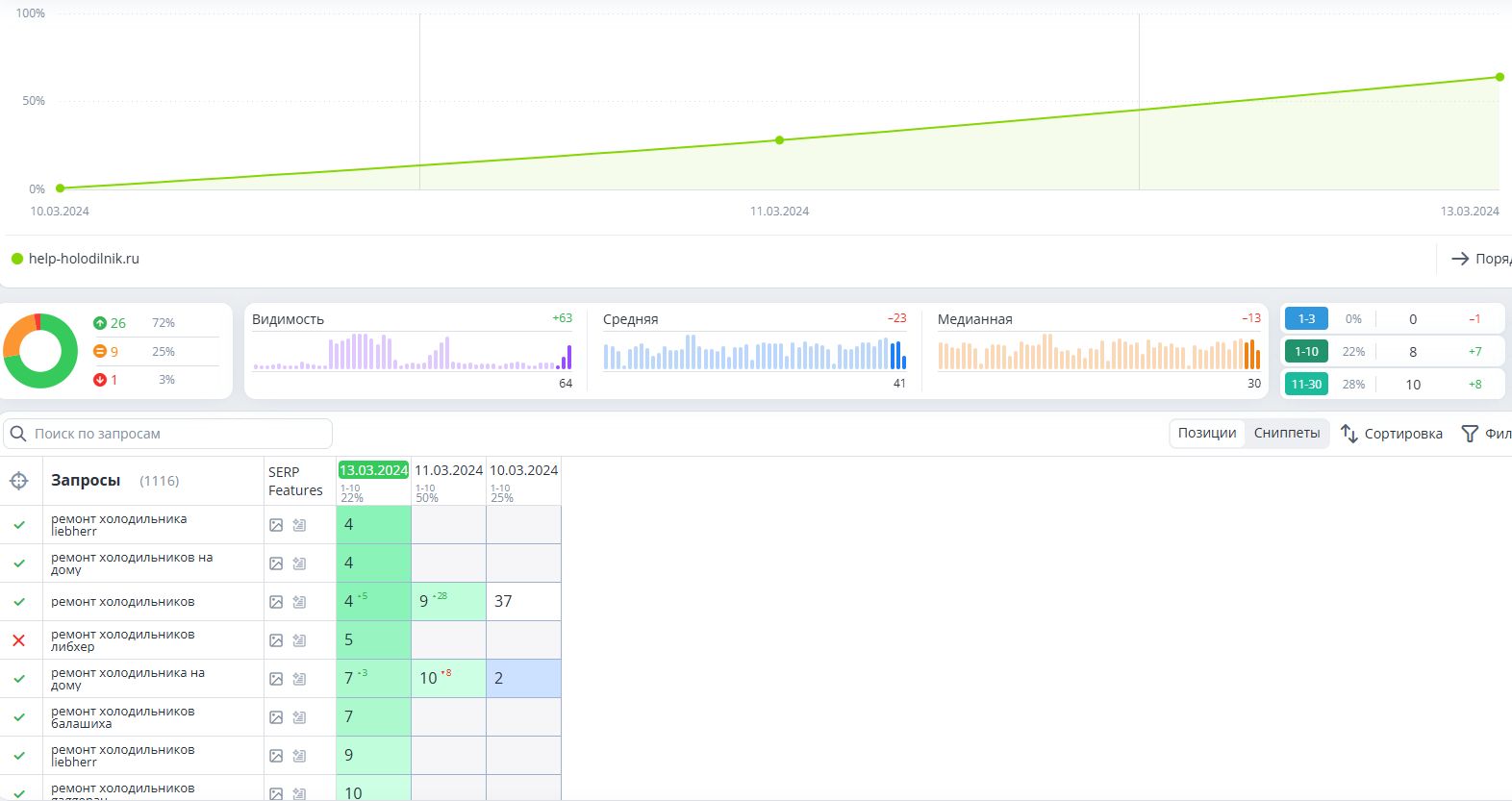Screen dimensions: 1512x801
Task: Toggle the checkmark for ремонт холодильников балашиха
Action: 18,717
